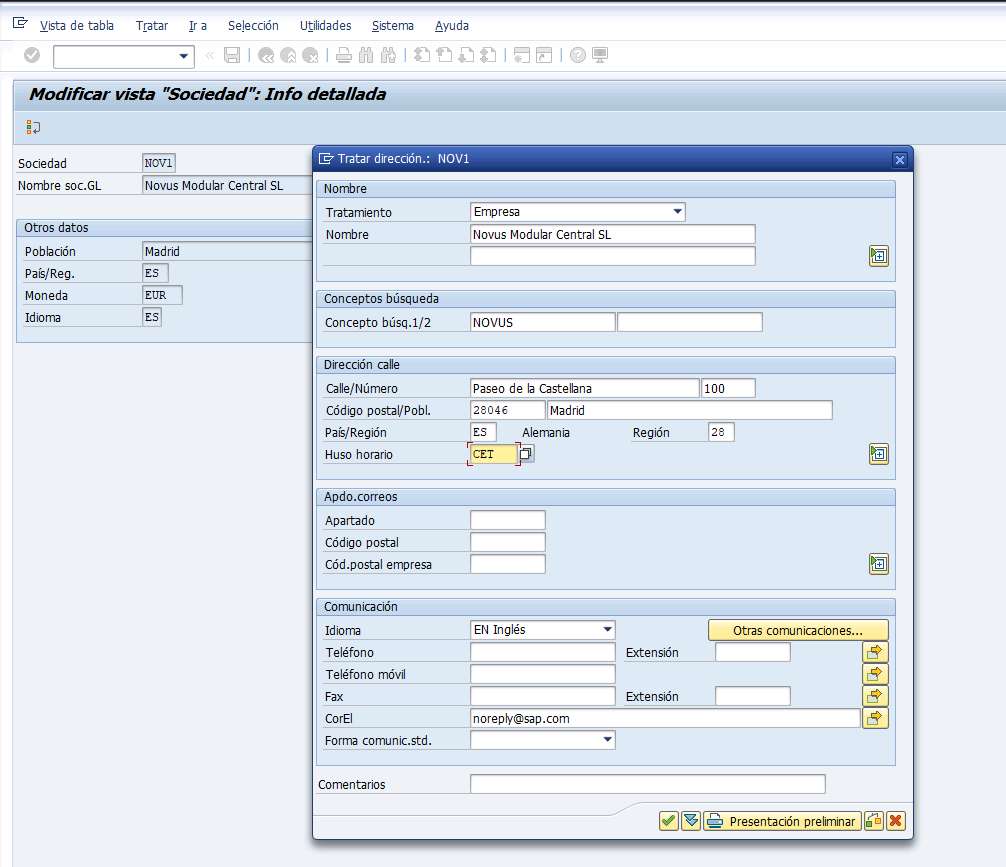Open the Tratamiento dropdown
The image size is (1006, 867).
(x=678, y=212)
